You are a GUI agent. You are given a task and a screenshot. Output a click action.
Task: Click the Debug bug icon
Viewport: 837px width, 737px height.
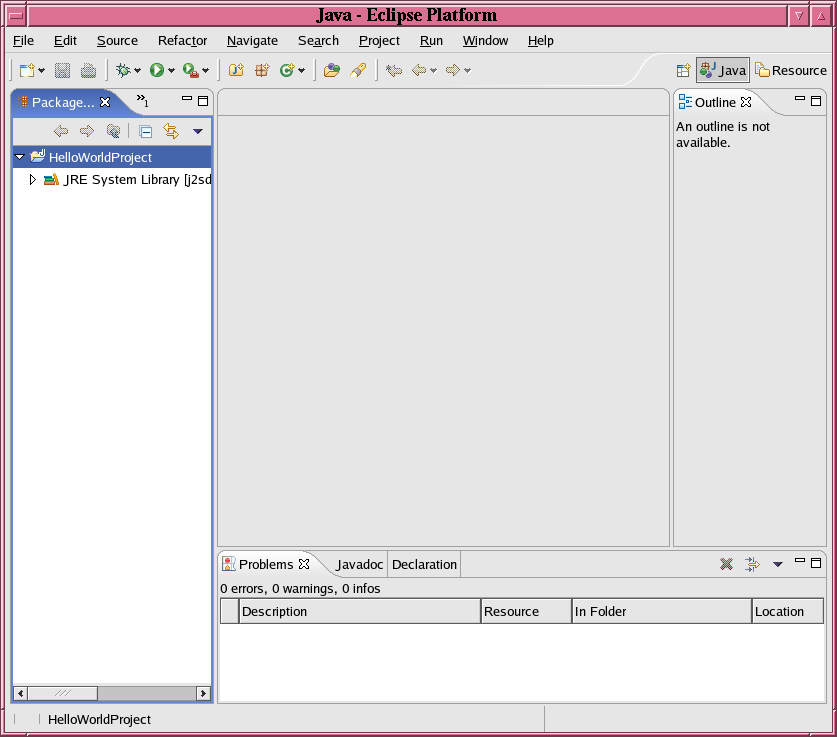coord(123,70)
